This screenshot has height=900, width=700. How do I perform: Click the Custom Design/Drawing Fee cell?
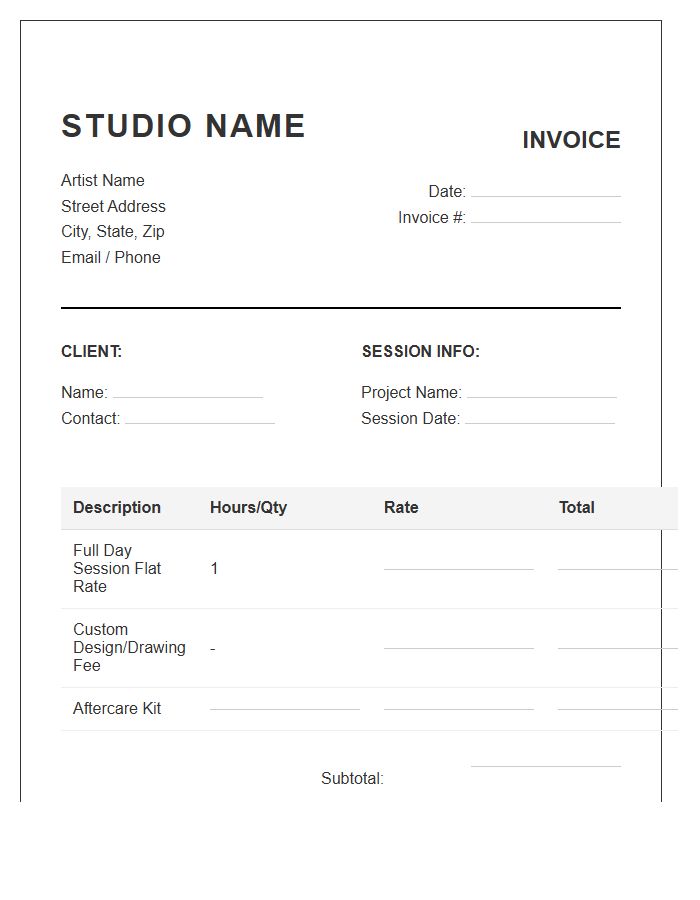tap(129, 647)
